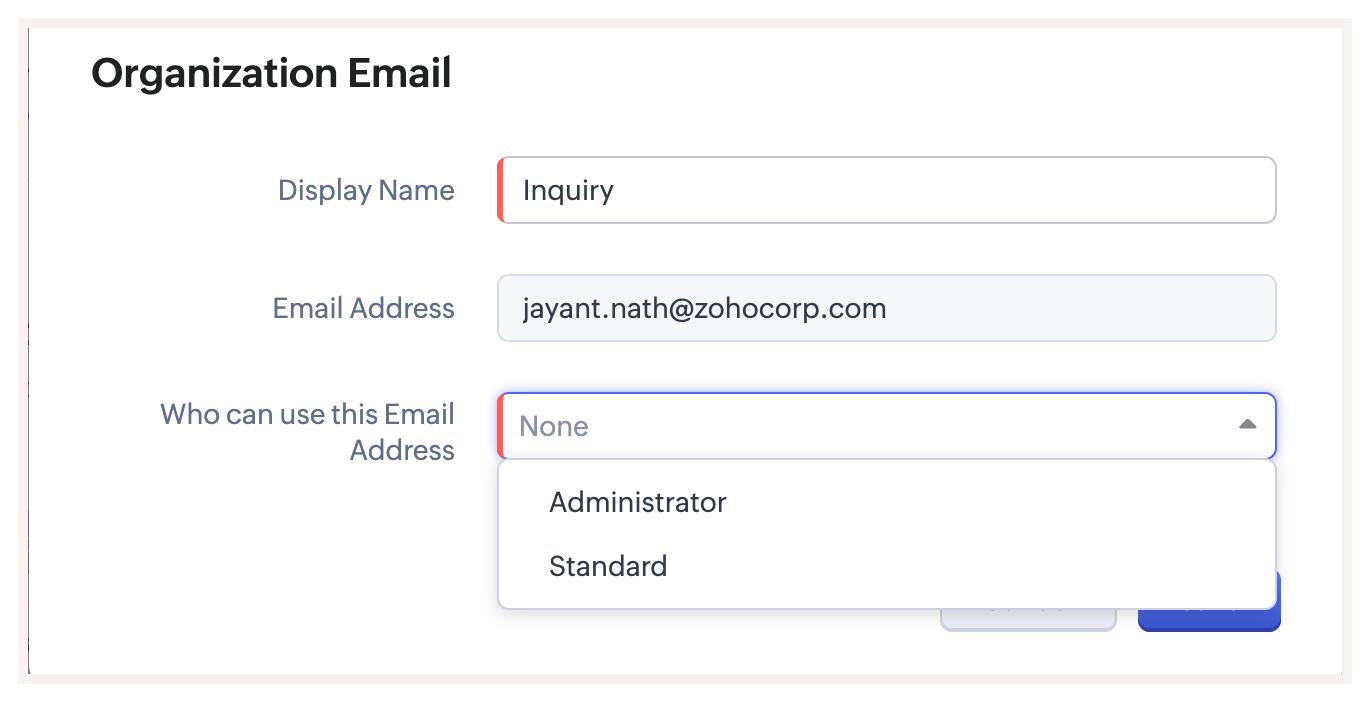Click the 'Organization Email' heading
The height and width of the screenshot is (702, 1370).
[x=271, y=74]
